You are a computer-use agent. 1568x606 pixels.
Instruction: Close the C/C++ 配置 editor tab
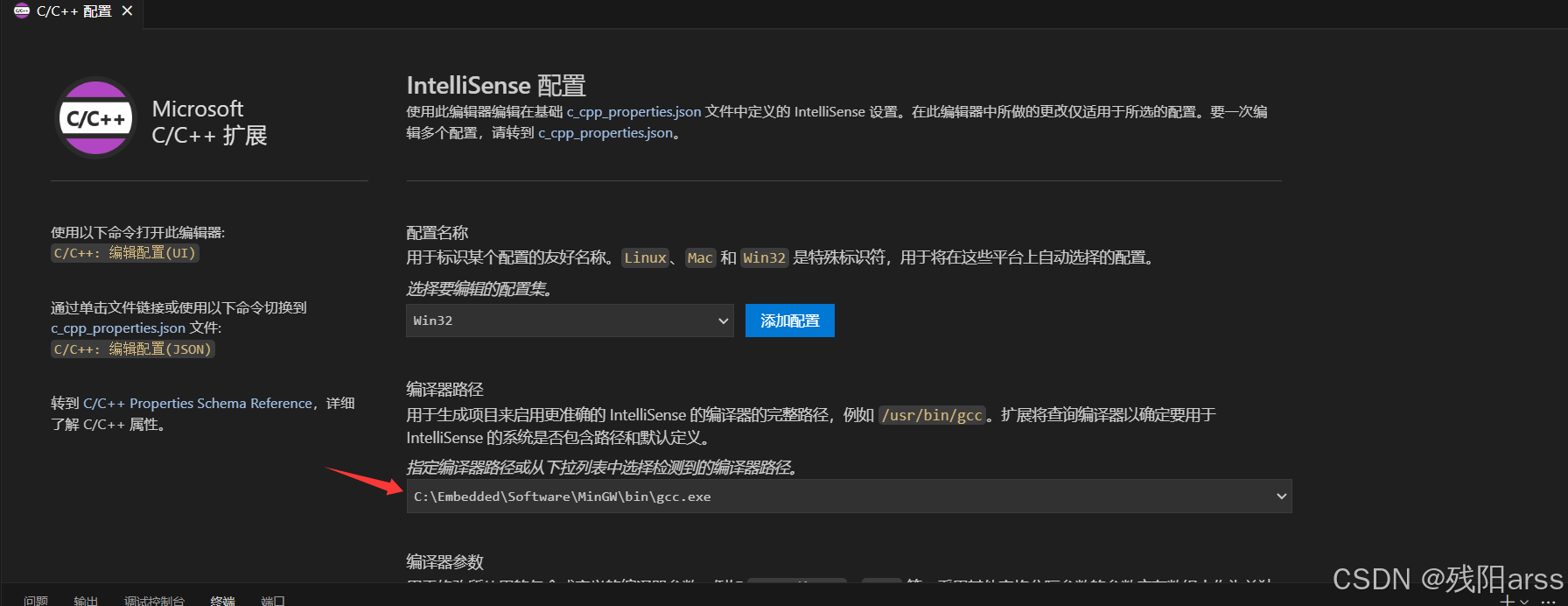click(128, 11)
